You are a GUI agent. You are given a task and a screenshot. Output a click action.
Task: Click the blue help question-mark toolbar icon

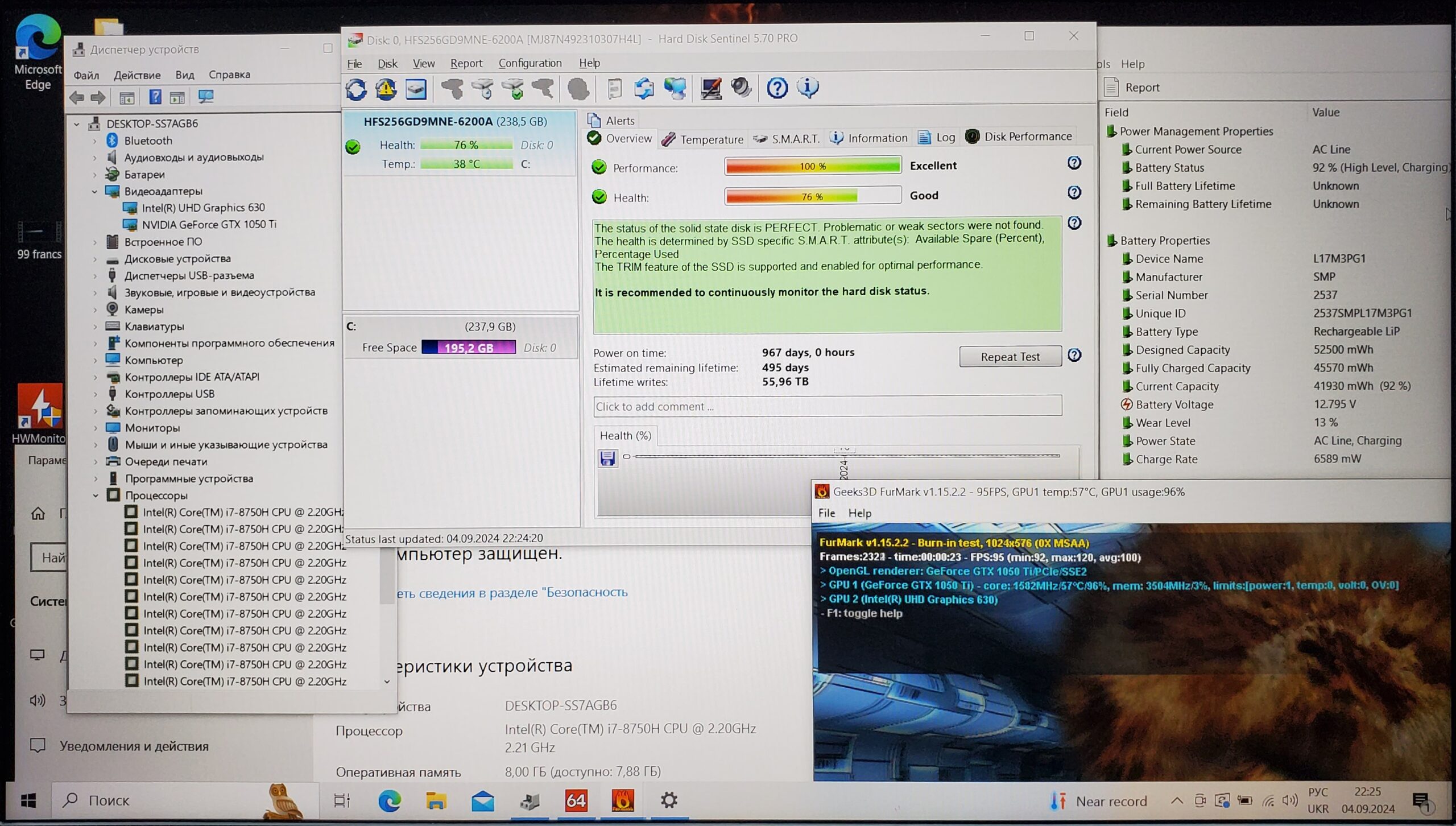click(777, 88)
